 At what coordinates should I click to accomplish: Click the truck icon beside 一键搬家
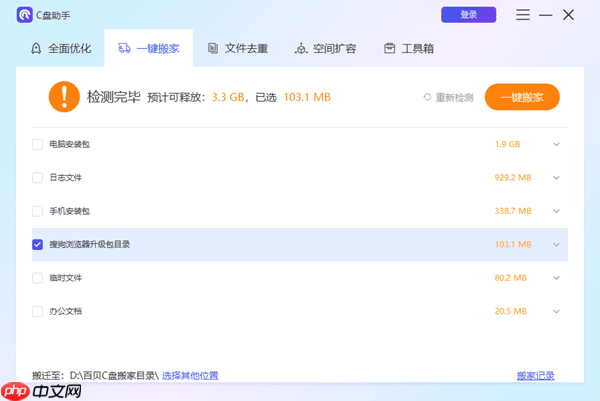pos(124,48)
